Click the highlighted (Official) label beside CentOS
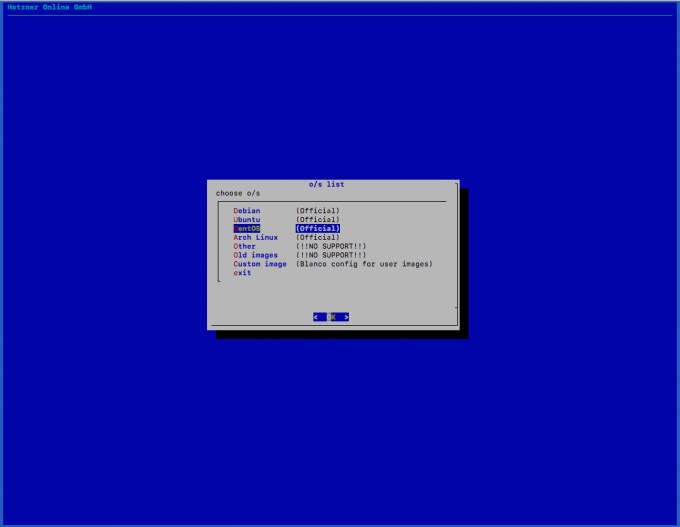 point(317,229)
